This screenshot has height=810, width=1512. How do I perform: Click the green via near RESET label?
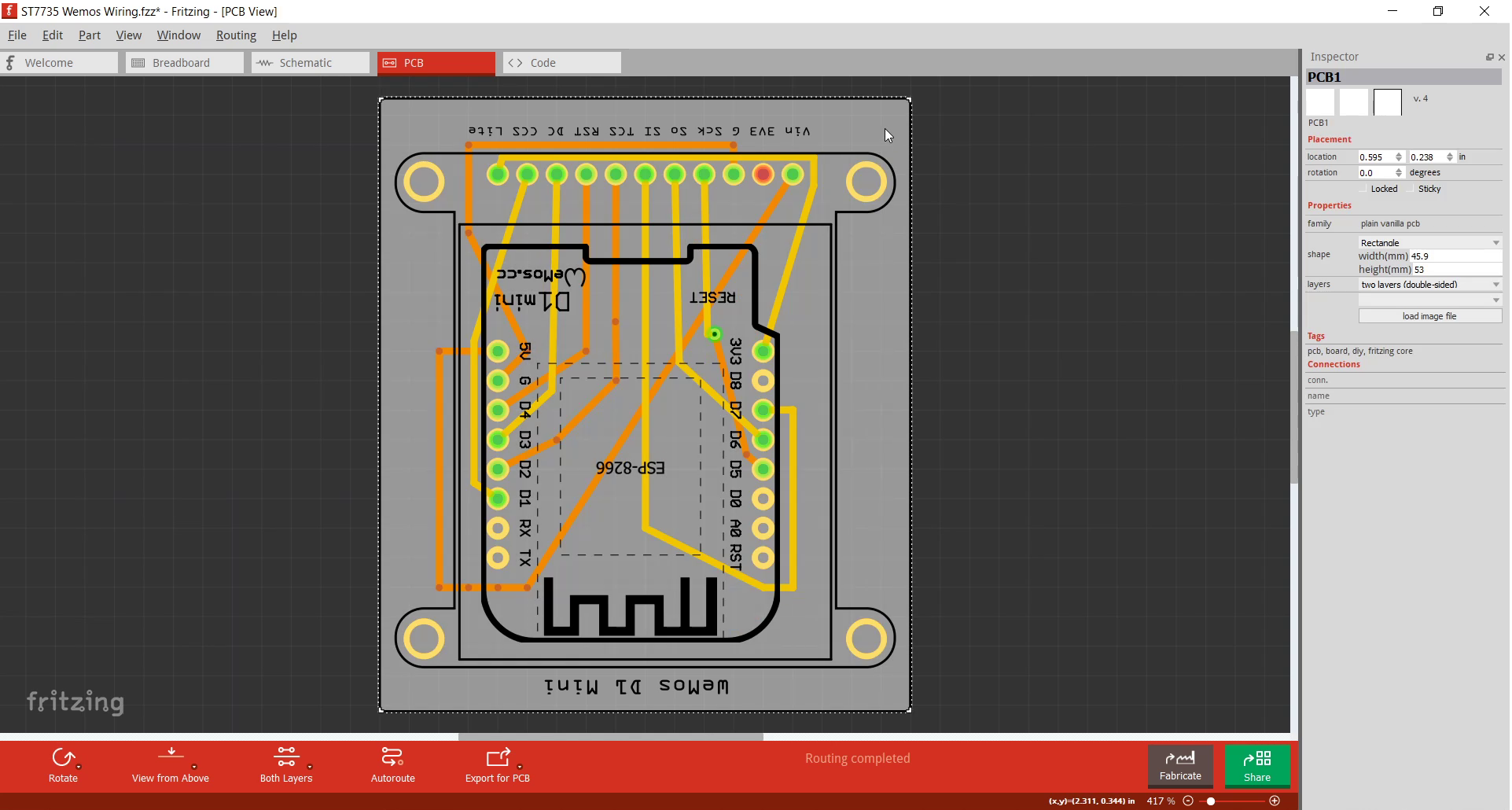pyautogui.click(x=714, y=334)
